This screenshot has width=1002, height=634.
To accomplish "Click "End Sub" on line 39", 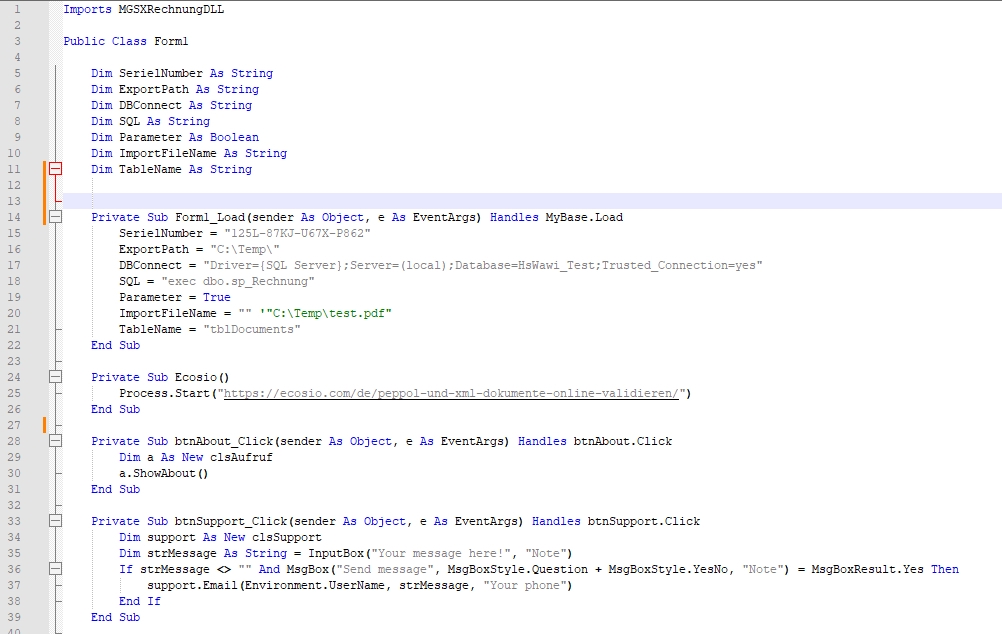I will [116, 617].
